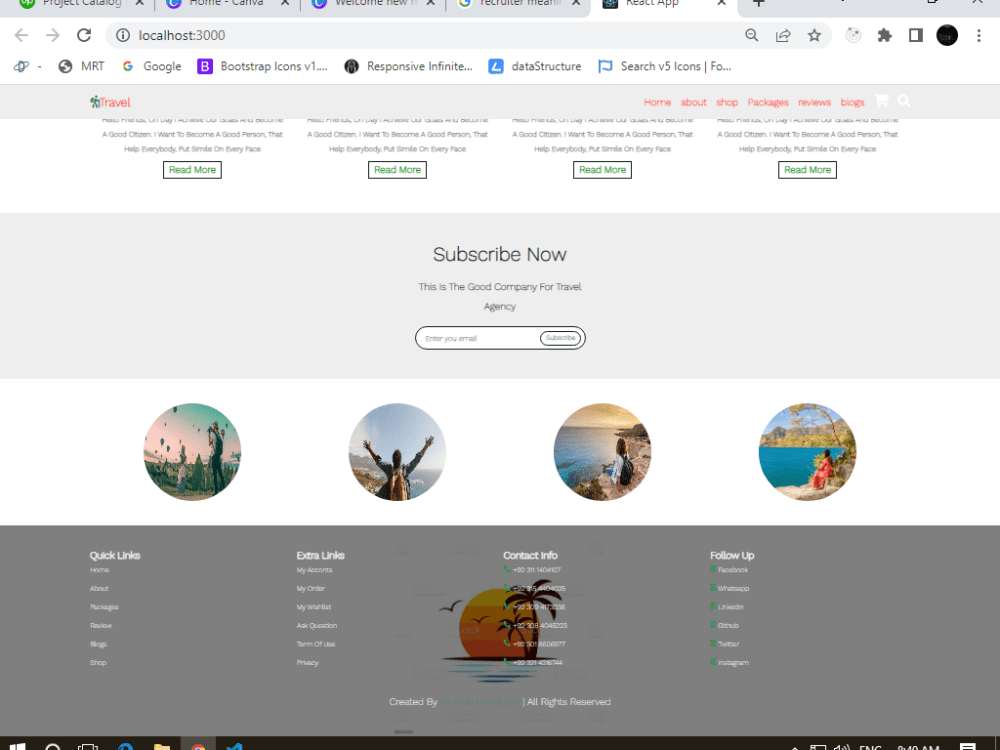Open the shopping cart icon in navbar
Image resolution: width=1000 pixels, height=750 pixels.
tap(881, 101)
